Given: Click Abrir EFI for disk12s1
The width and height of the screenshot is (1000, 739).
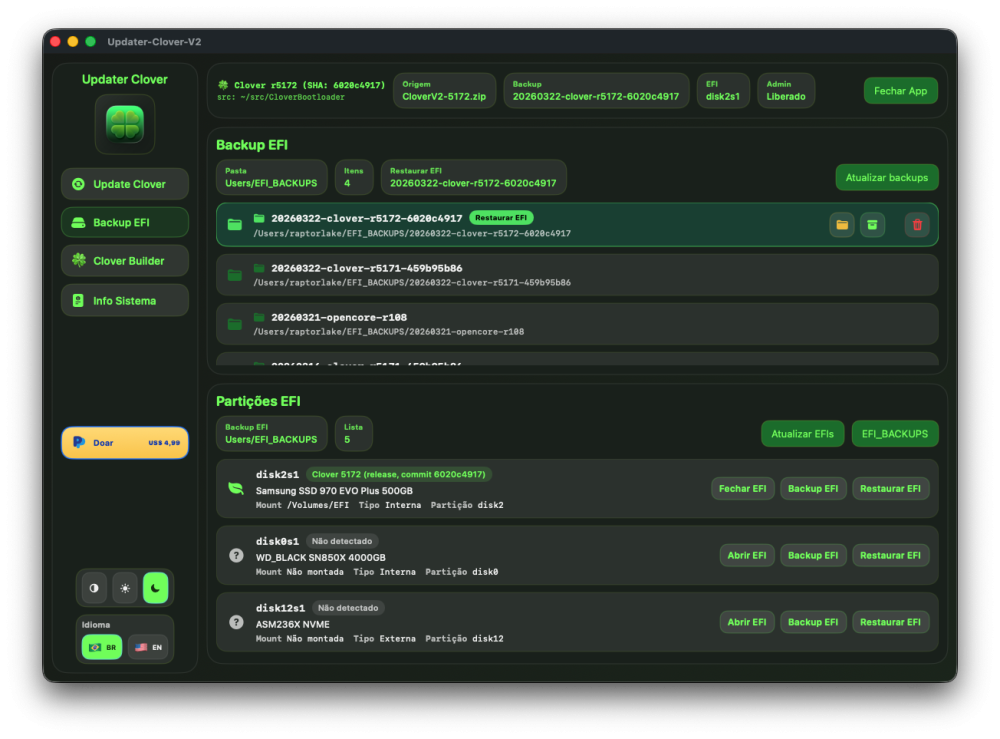Looking at the screenshot, I should coord(747,622).
